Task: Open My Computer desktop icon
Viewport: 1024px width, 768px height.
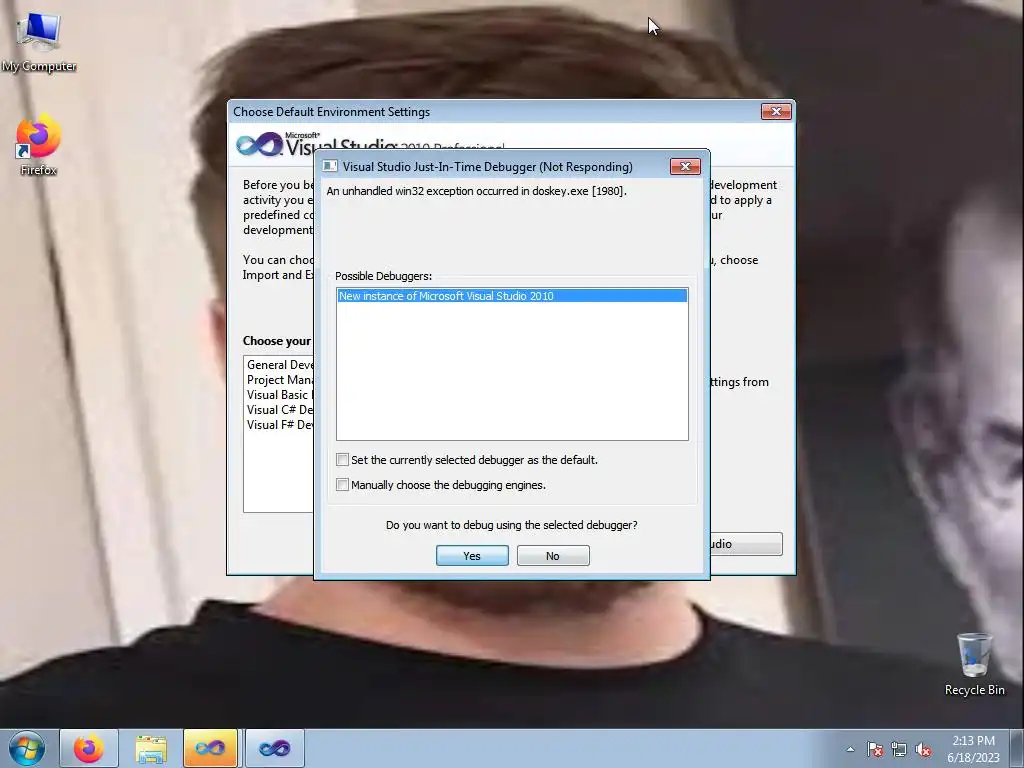Action: [x=39, y=42]
